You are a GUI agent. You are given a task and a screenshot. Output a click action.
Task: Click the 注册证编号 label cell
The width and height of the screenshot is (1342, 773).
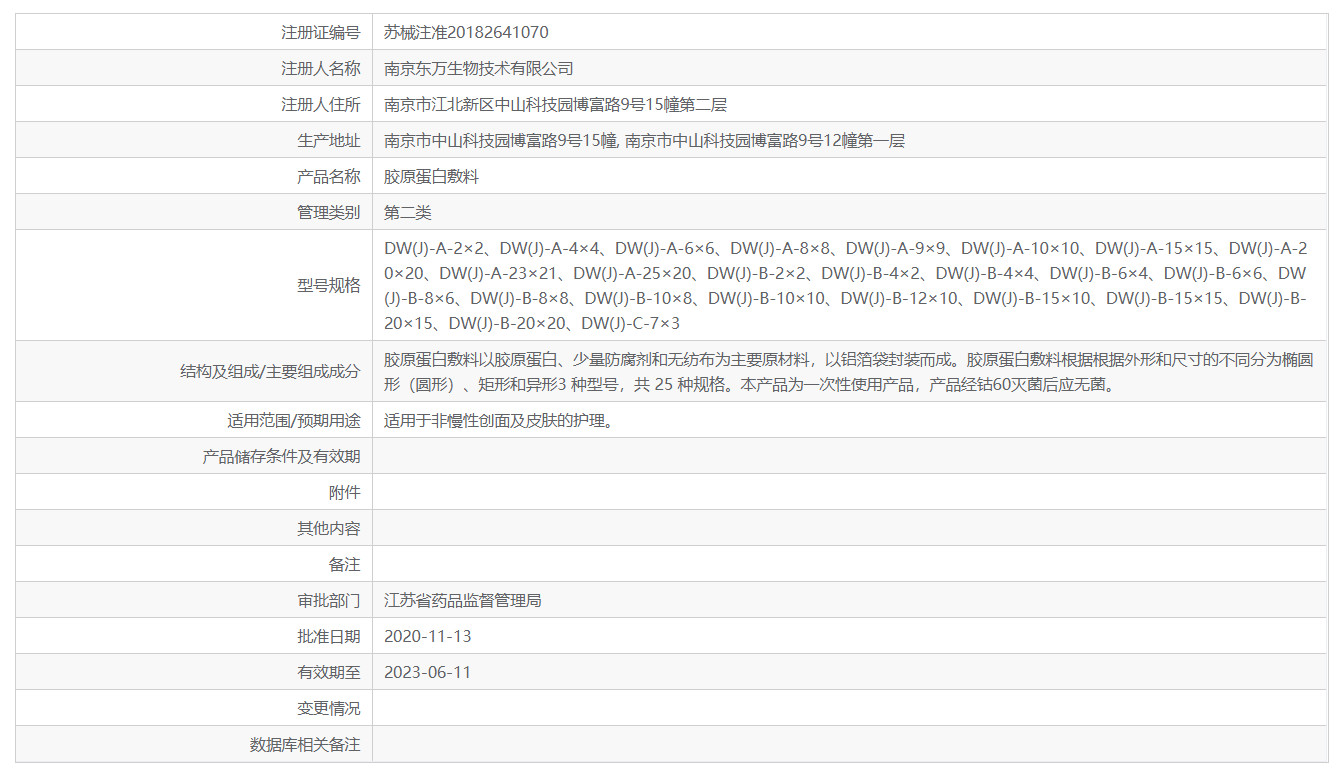(x=194, y=32)
